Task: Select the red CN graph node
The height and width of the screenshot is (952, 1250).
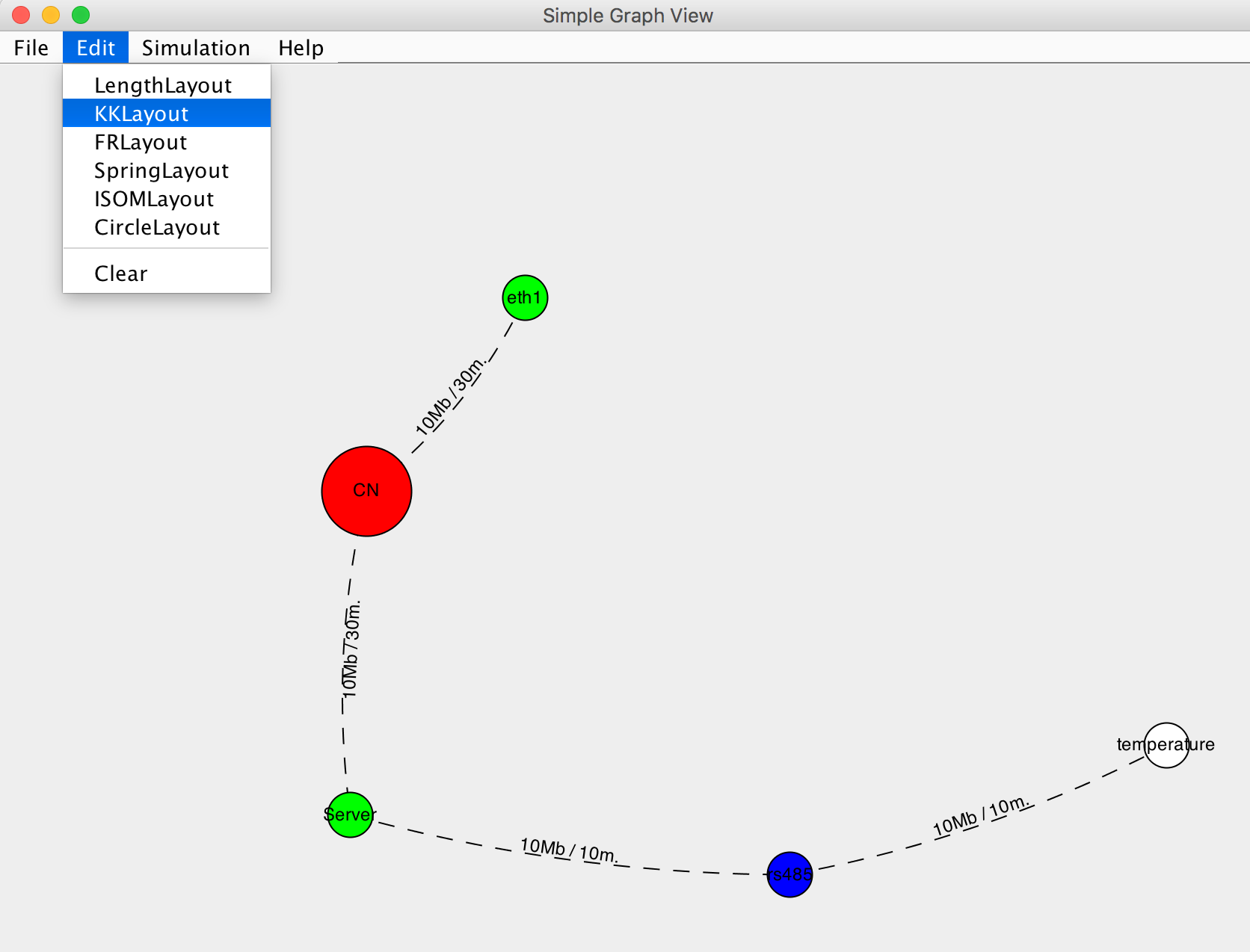Action: tap(366, 491)
